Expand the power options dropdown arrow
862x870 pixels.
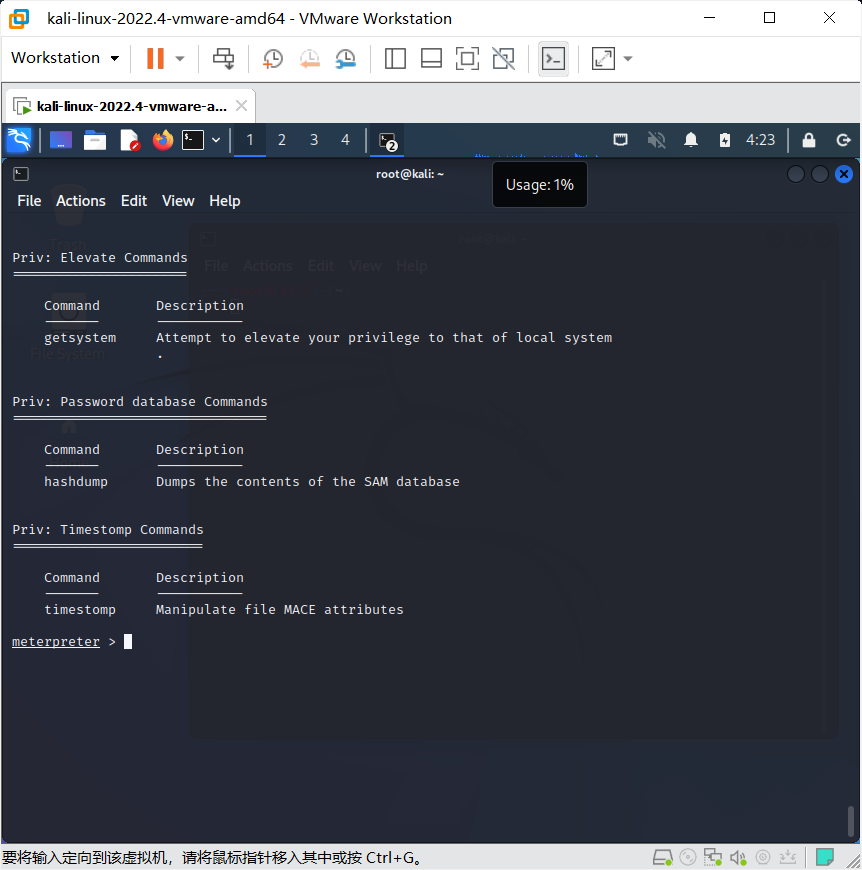180,58
